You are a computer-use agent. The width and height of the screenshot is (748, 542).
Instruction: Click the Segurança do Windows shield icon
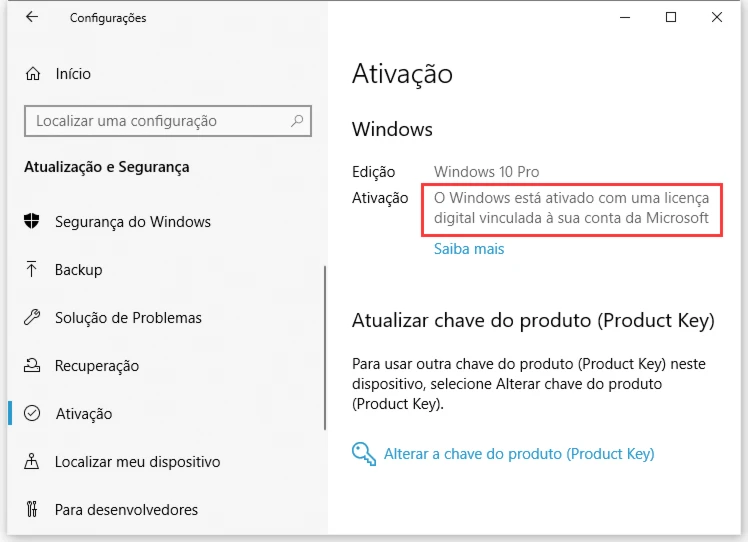(x=33, y=222)
